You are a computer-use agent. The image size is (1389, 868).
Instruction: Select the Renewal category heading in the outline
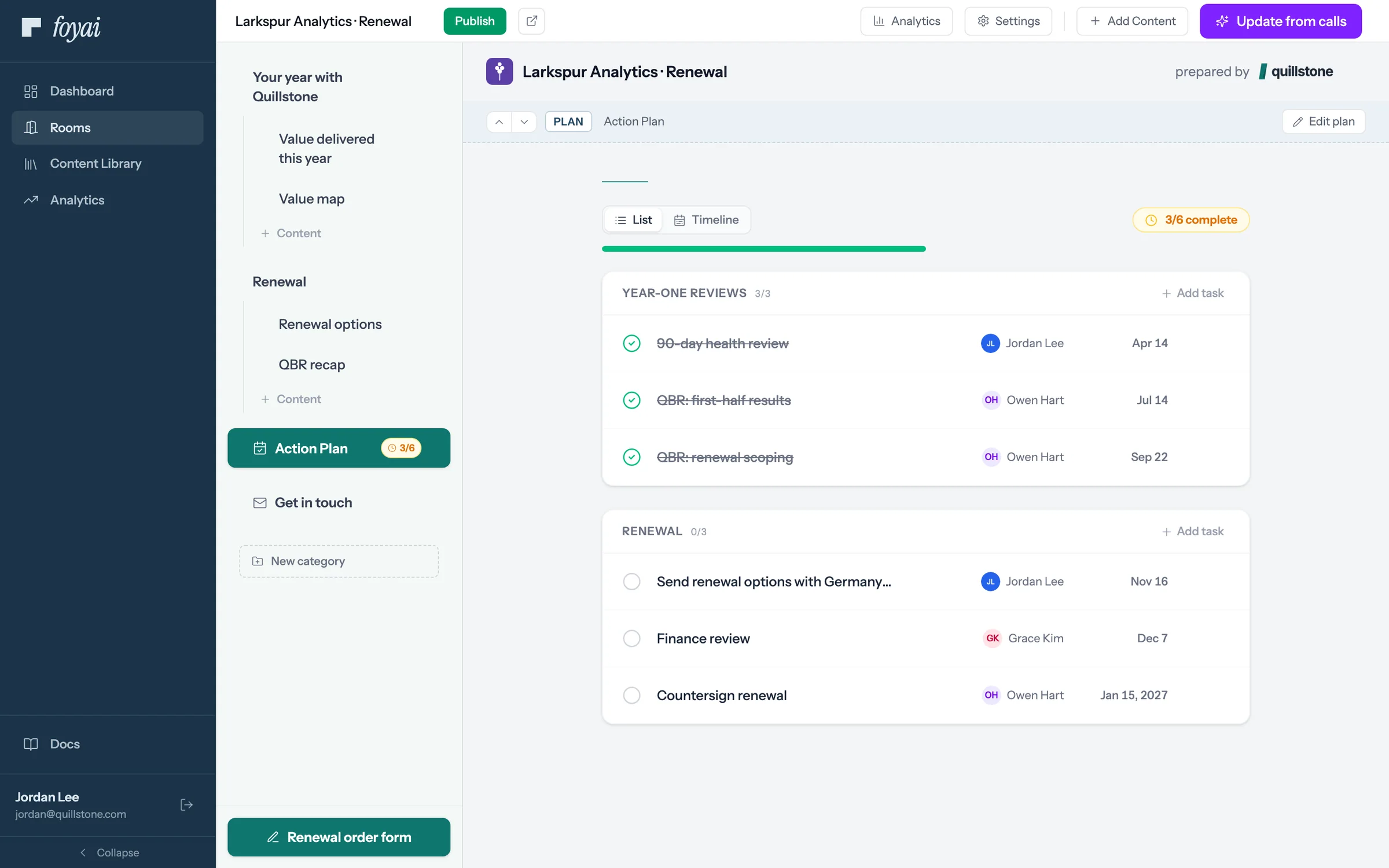tap(279, 282)
